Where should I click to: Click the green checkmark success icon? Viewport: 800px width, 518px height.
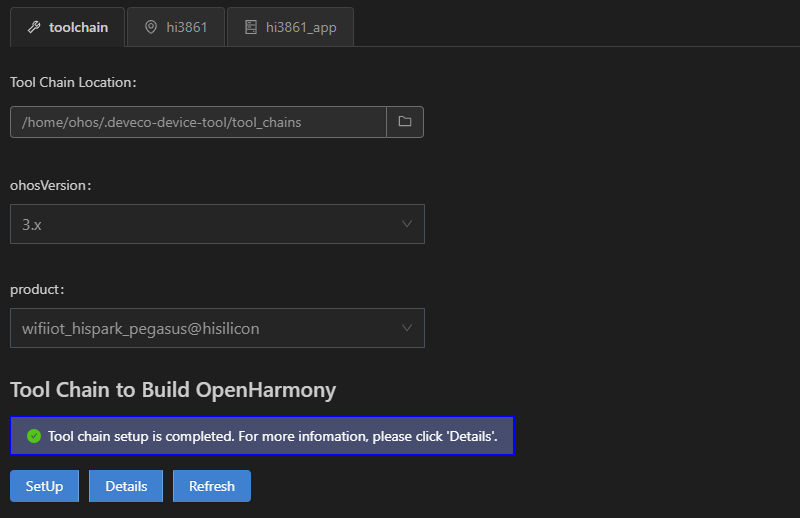click(x=34, y=436)
